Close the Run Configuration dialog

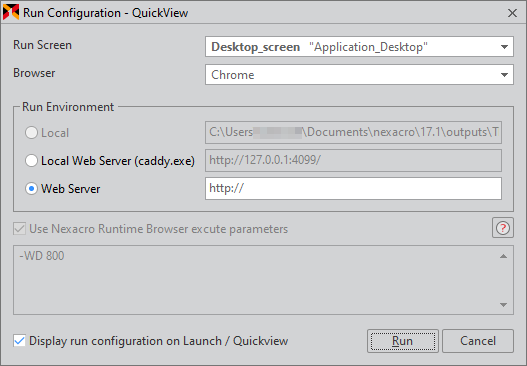[512, 13]
